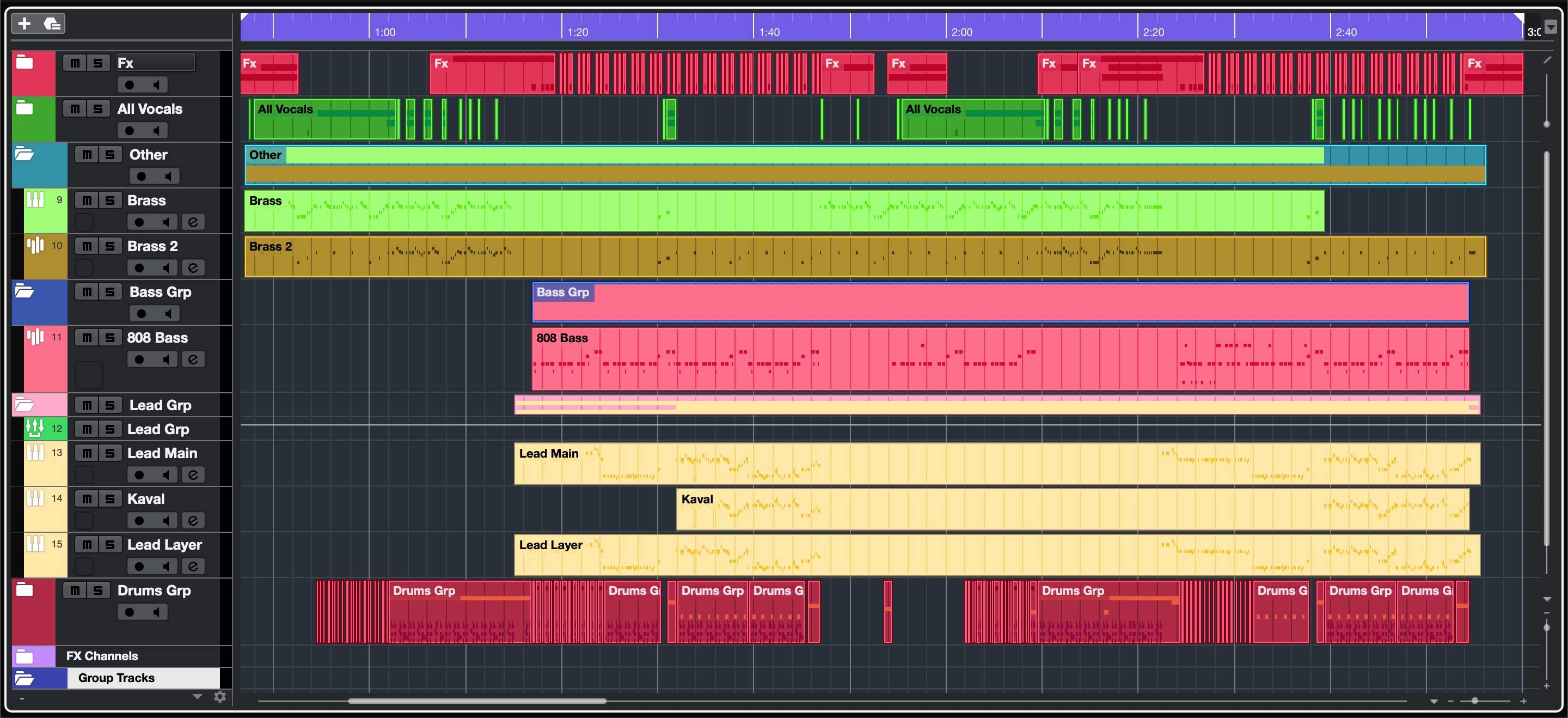Open Edit Instrument for the Lead Main track
1568x718 pixels.
[193, 474]
